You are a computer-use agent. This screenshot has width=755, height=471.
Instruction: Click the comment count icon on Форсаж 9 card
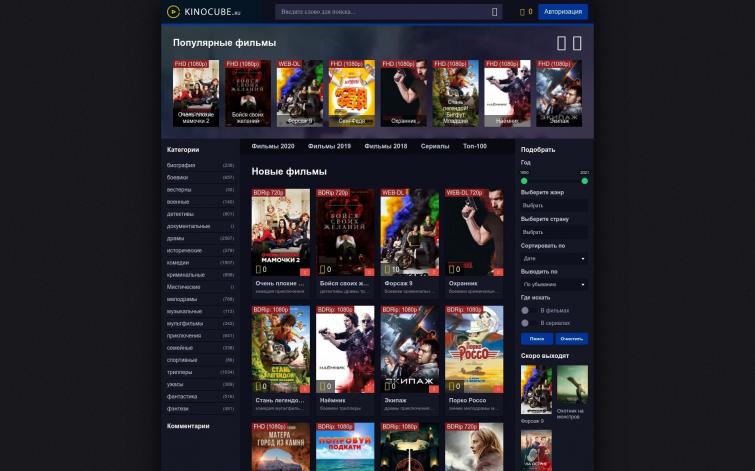coord(387,269)
